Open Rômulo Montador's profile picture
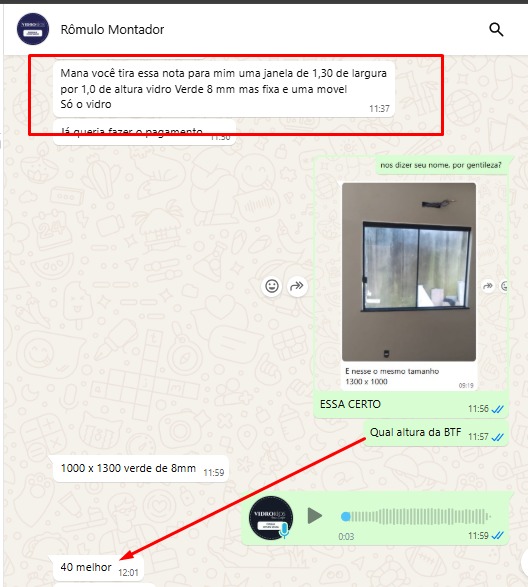Image resolution: width=528 pixels, height=587 pixels. point(33,29)
